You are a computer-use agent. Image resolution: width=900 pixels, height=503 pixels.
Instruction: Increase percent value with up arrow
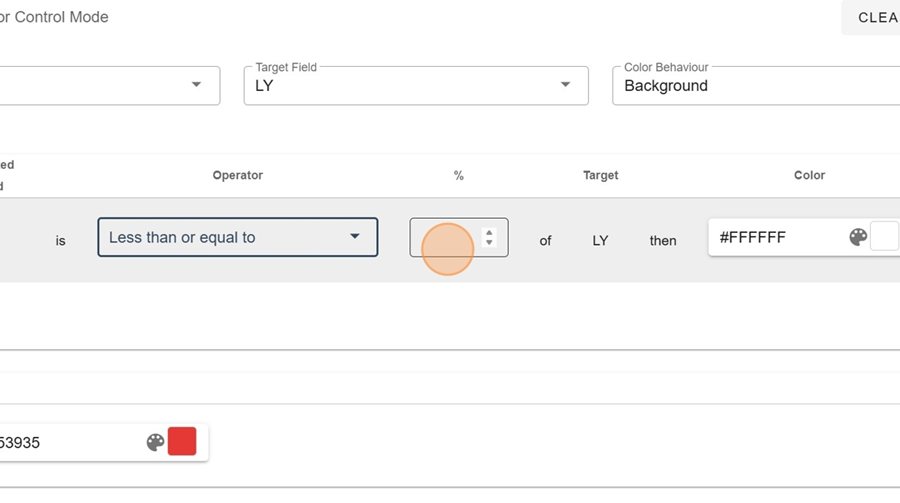click(489, 232)
